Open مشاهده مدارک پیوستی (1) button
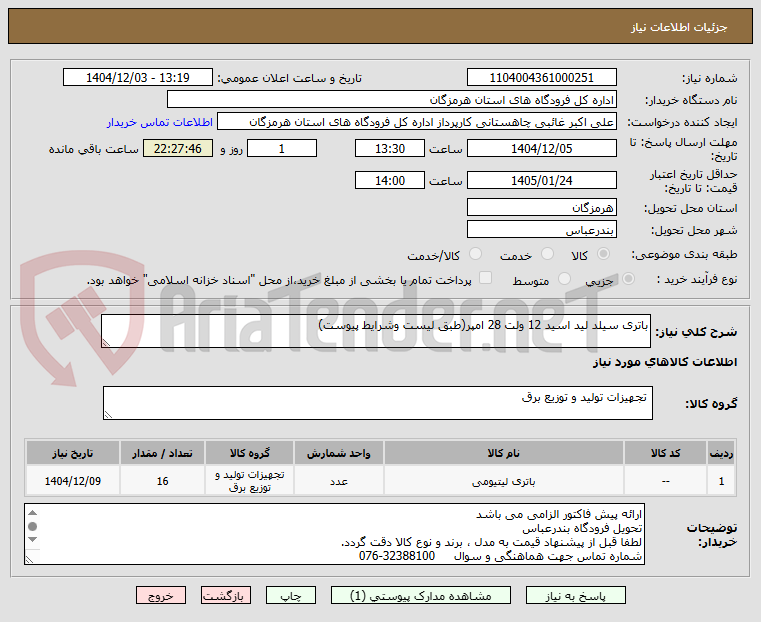761x622 pixels. point(421,595)
